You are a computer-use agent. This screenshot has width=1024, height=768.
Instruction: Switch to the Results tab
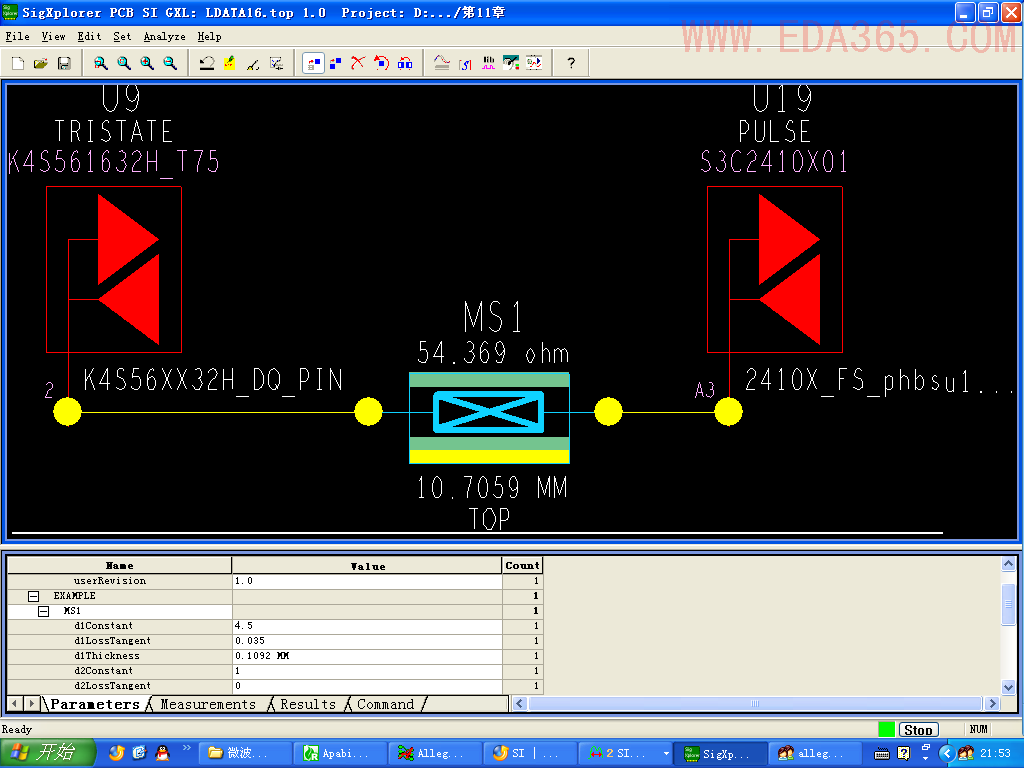[x=308, y=704]
